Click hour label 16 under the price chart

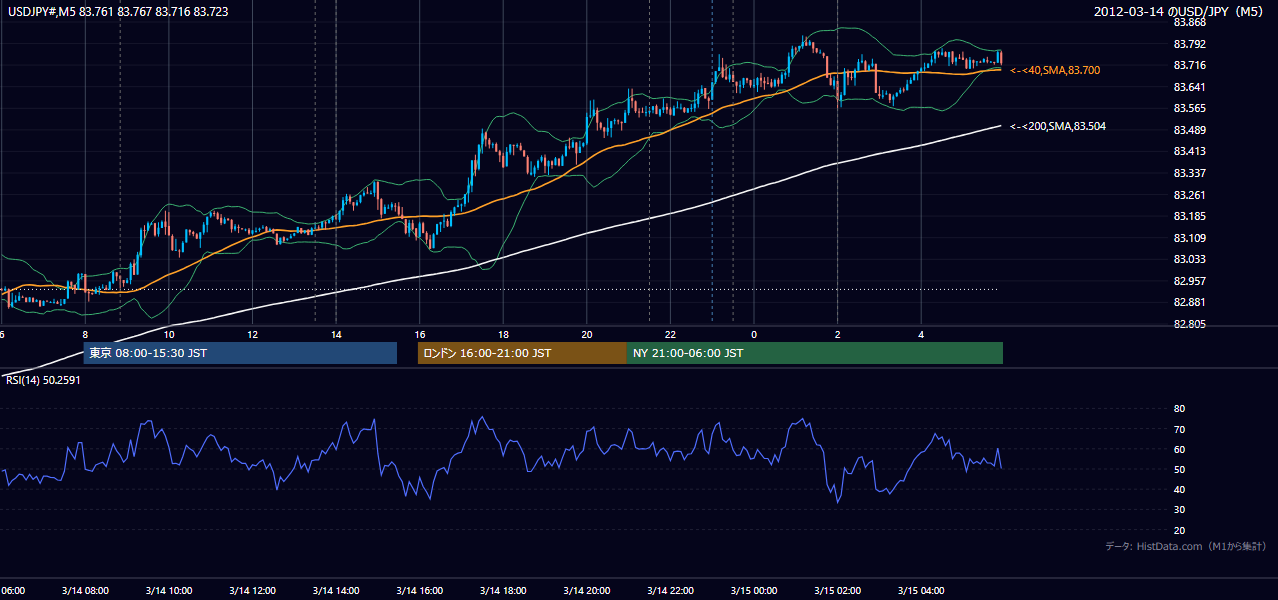point(420,334)
